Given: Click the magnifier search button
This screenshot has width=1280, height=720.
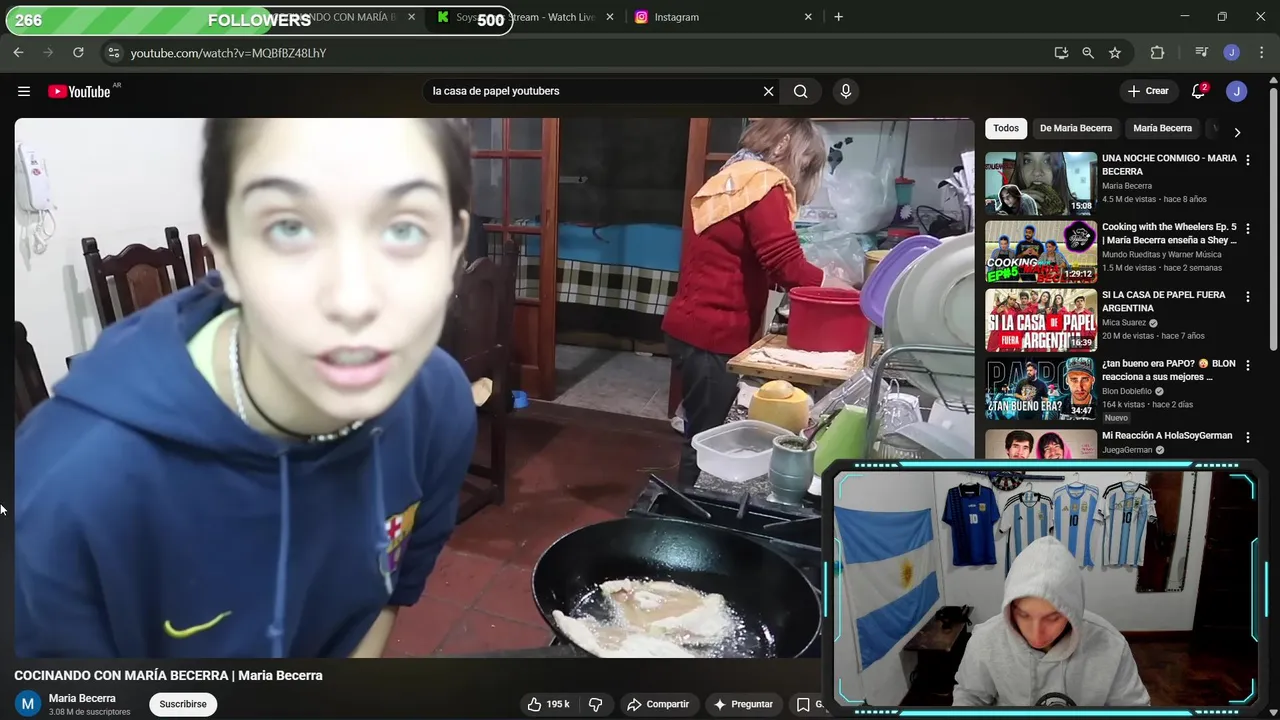Looking at the screenshot, I should click(800, 91).
